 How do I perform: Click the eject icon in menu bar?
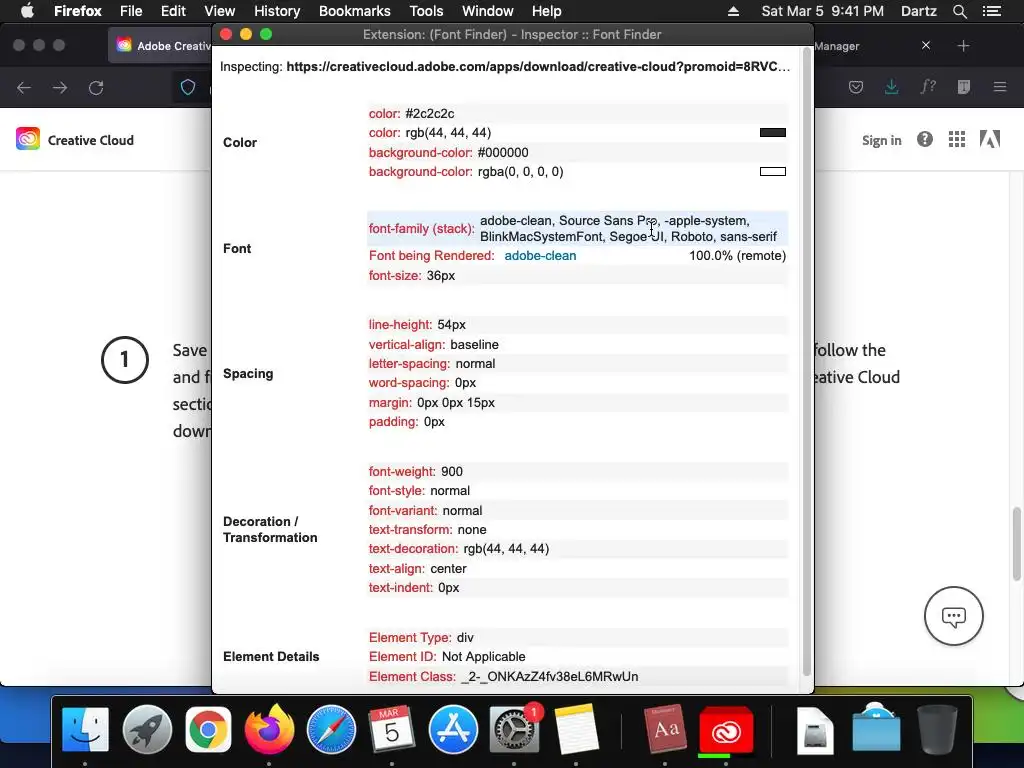tap(733, 11)
